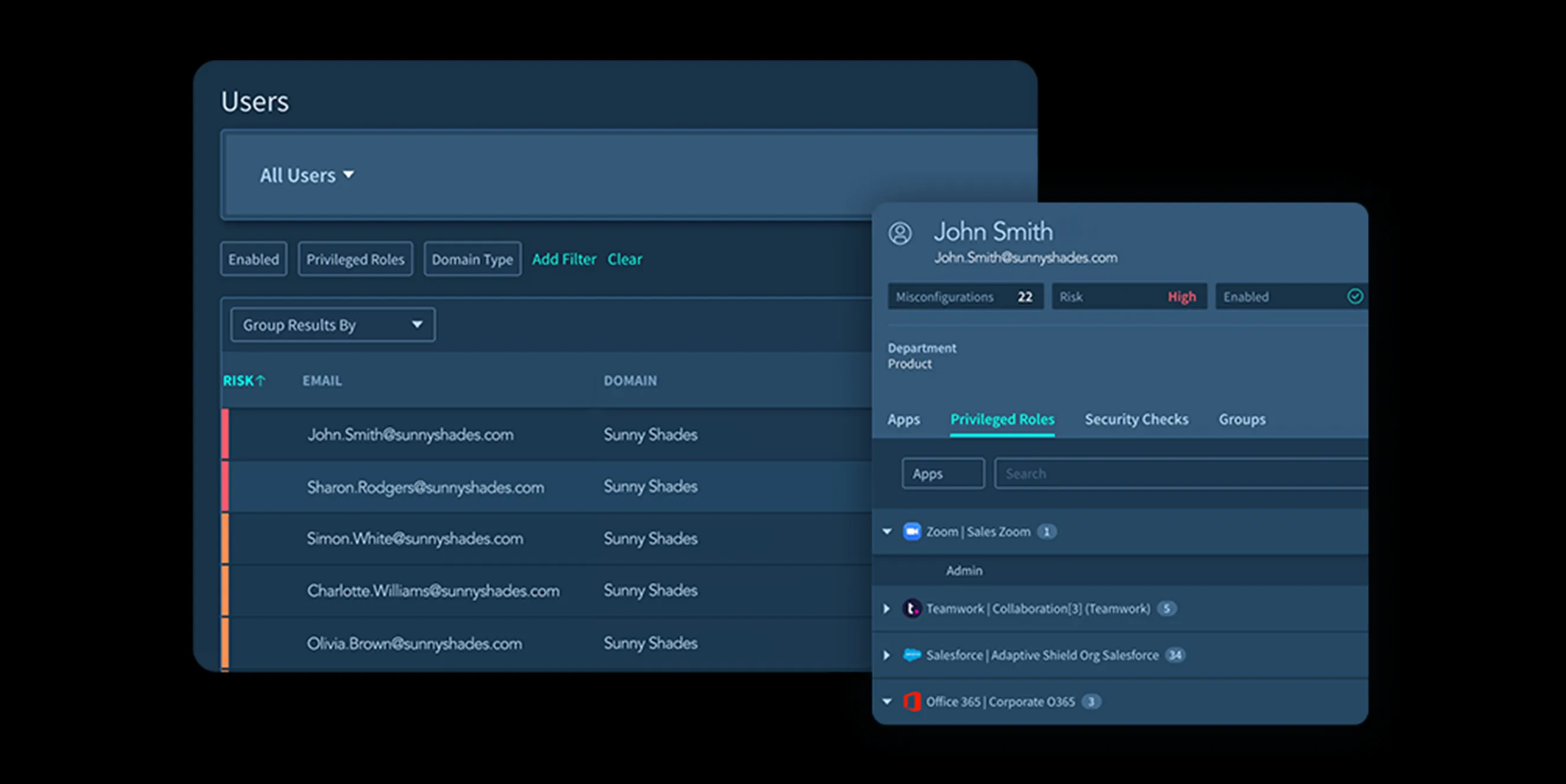Toggle the Domain Type filter chip
This screenshot has height=784, width=1566.
472,259
